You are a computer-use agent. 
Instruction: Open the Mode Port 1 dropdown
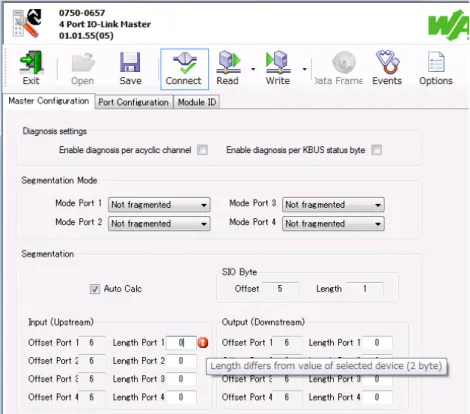pos(159,205)
